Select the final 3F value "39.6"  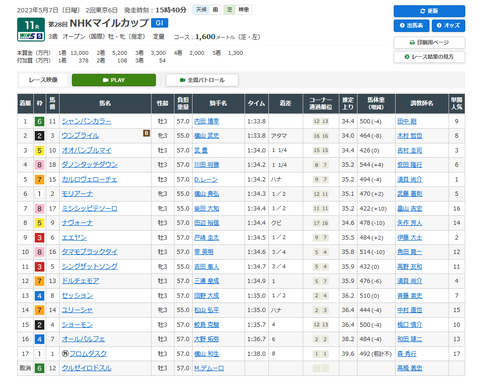click(x=348, y=353)
